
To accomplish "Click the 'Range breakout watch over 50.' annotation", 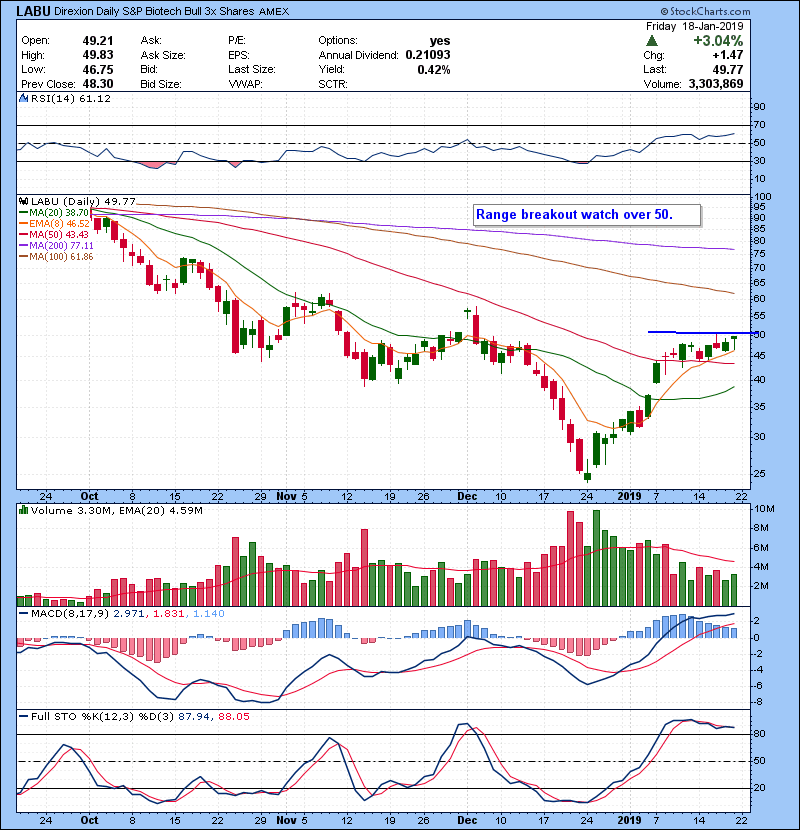I will pos(587,215).
